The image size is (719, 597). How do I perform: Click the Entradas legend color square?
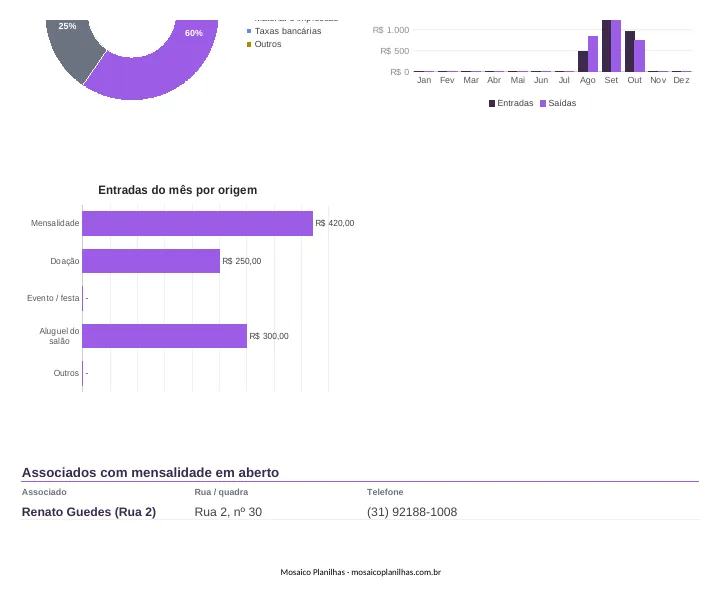[x=492, y=104]
